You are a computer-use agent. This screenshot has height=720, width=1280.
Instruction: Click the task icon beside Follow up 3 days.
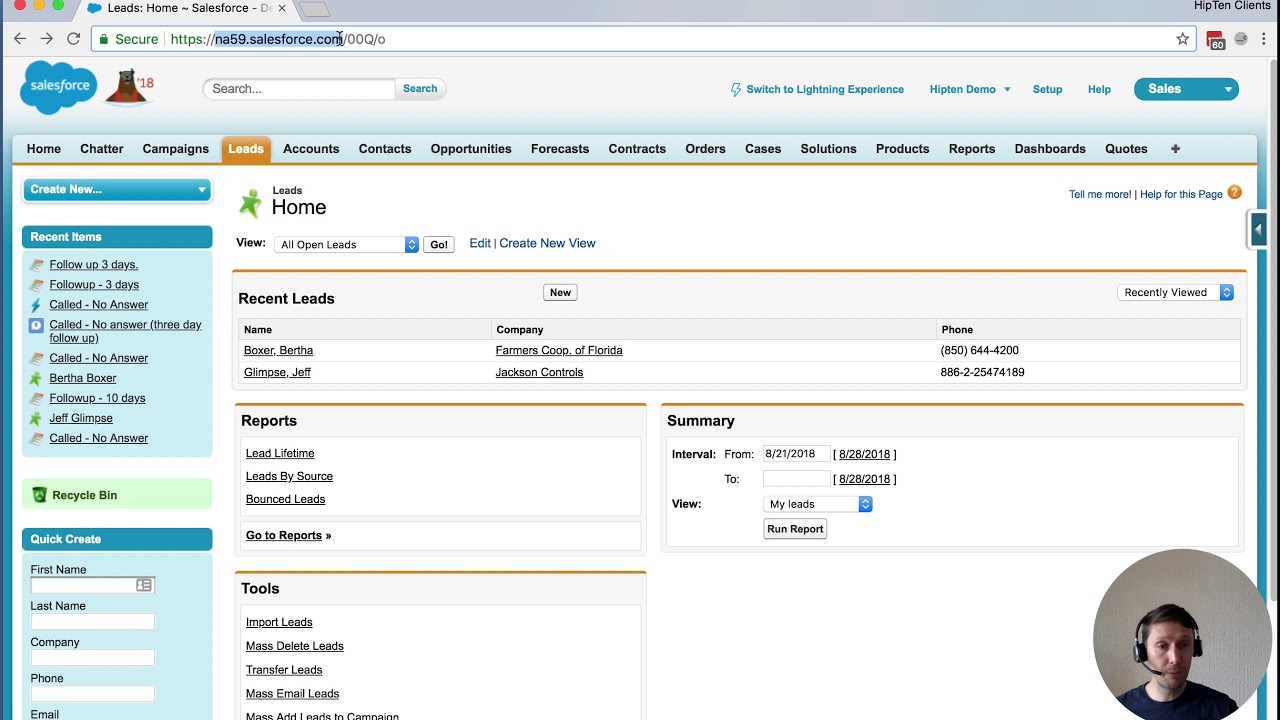36,265
